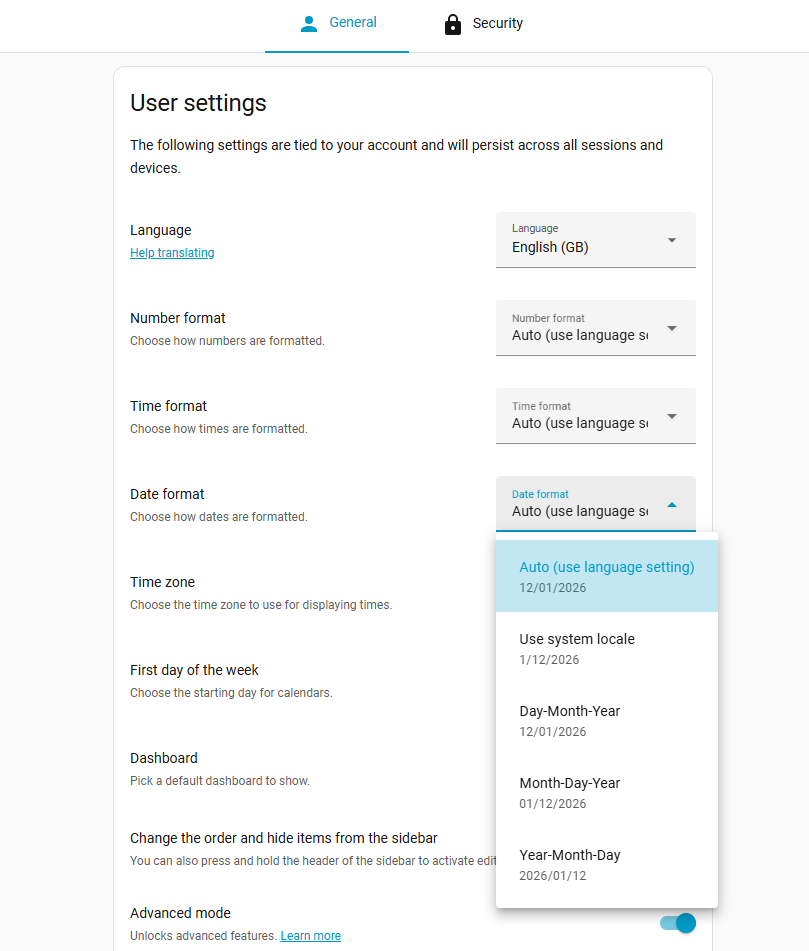Toggle the Advanced mode switch
Viewport: 809px width, 951px height.
[678, 923]
